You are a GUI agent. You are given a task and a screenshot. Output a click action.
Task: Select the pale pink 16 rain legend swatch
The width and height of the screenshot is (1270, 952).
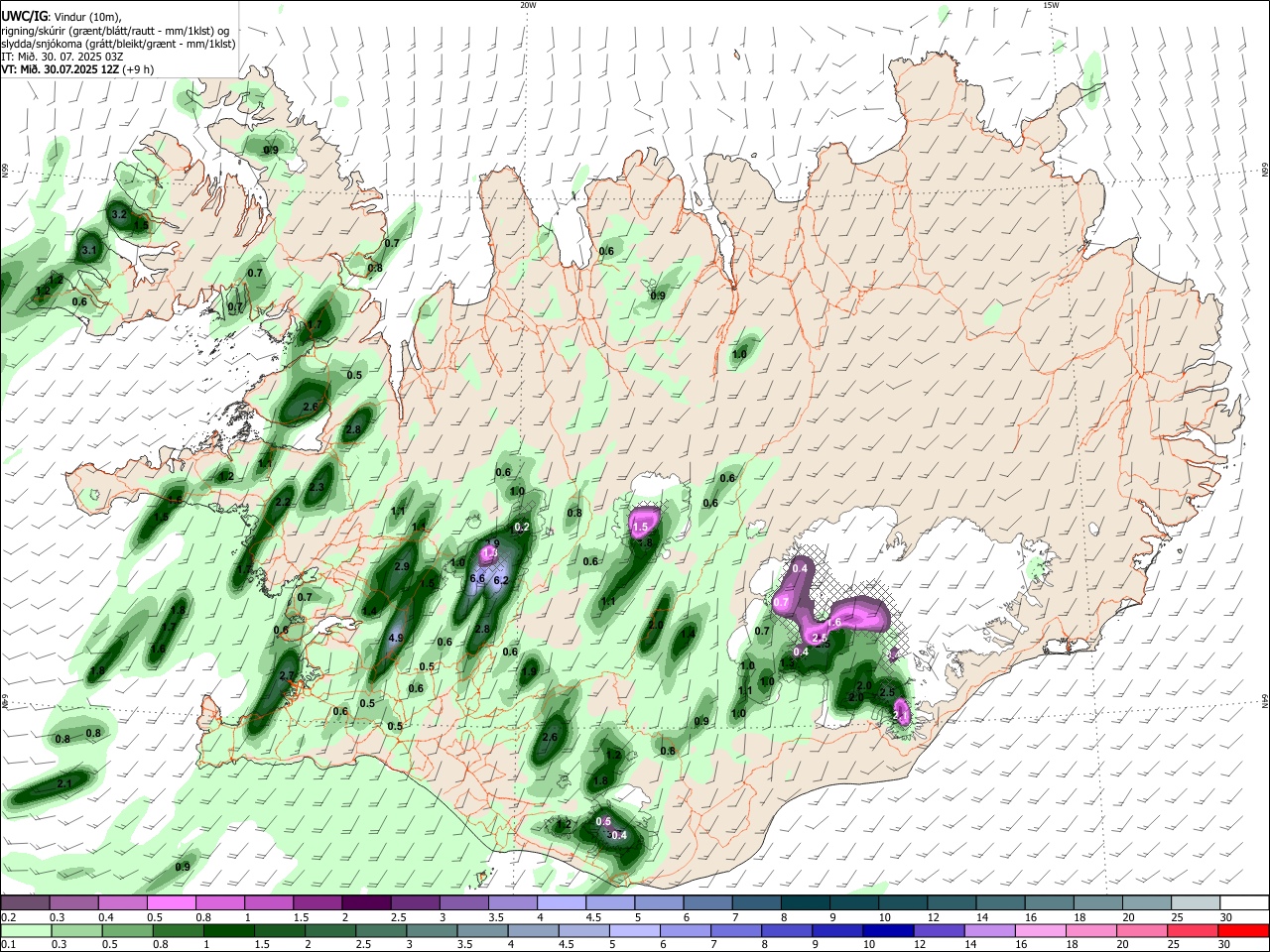1041,930
